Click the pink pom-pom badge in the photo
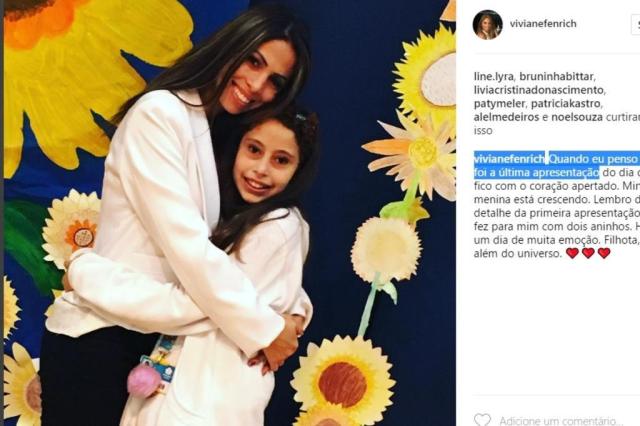Viewport: 640px width, 426px height. coord(144,380)
